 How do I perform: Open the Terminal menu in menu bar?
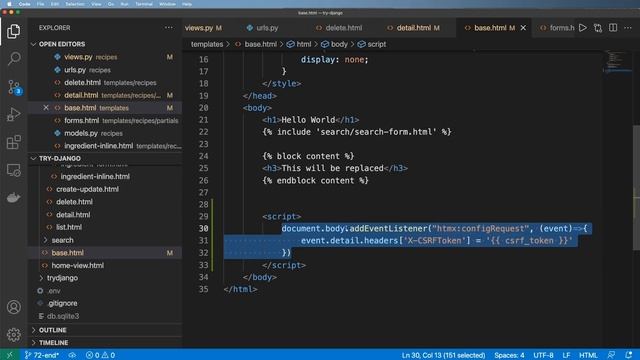[144, 4]
